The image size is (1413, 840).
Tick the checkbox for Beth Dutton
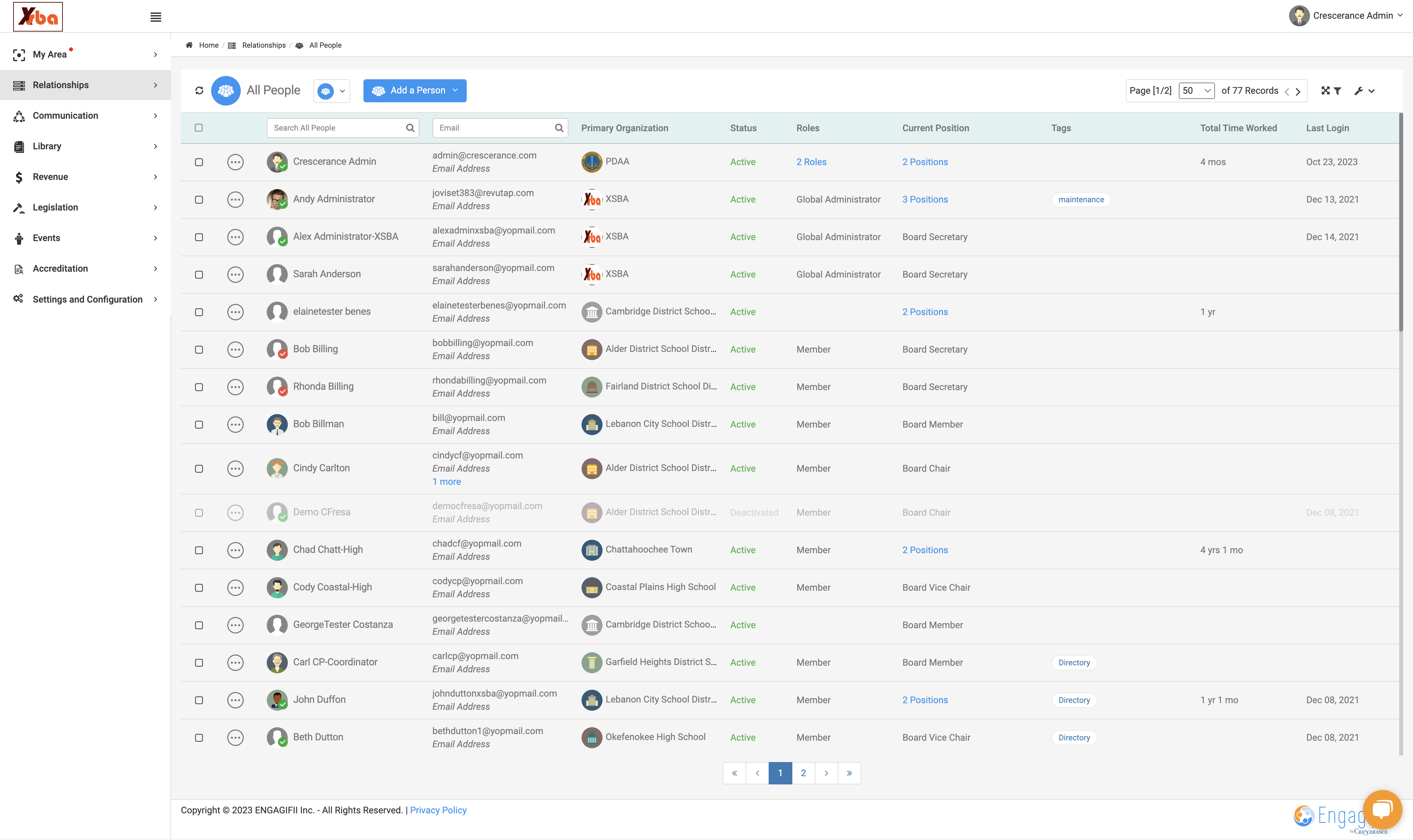coord(199,737)
